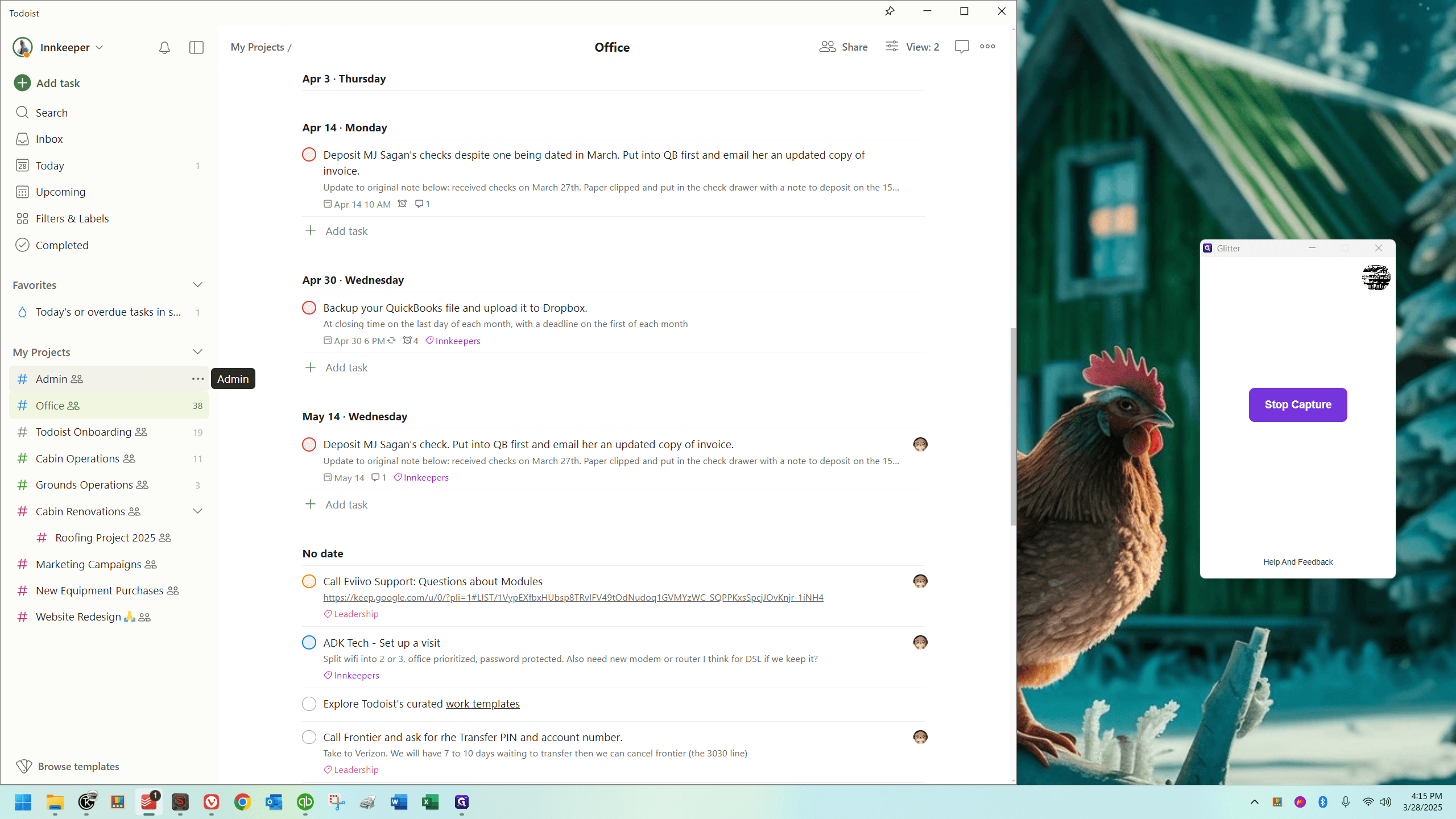Toggle the sidebar panel icon

coord(196,48)
